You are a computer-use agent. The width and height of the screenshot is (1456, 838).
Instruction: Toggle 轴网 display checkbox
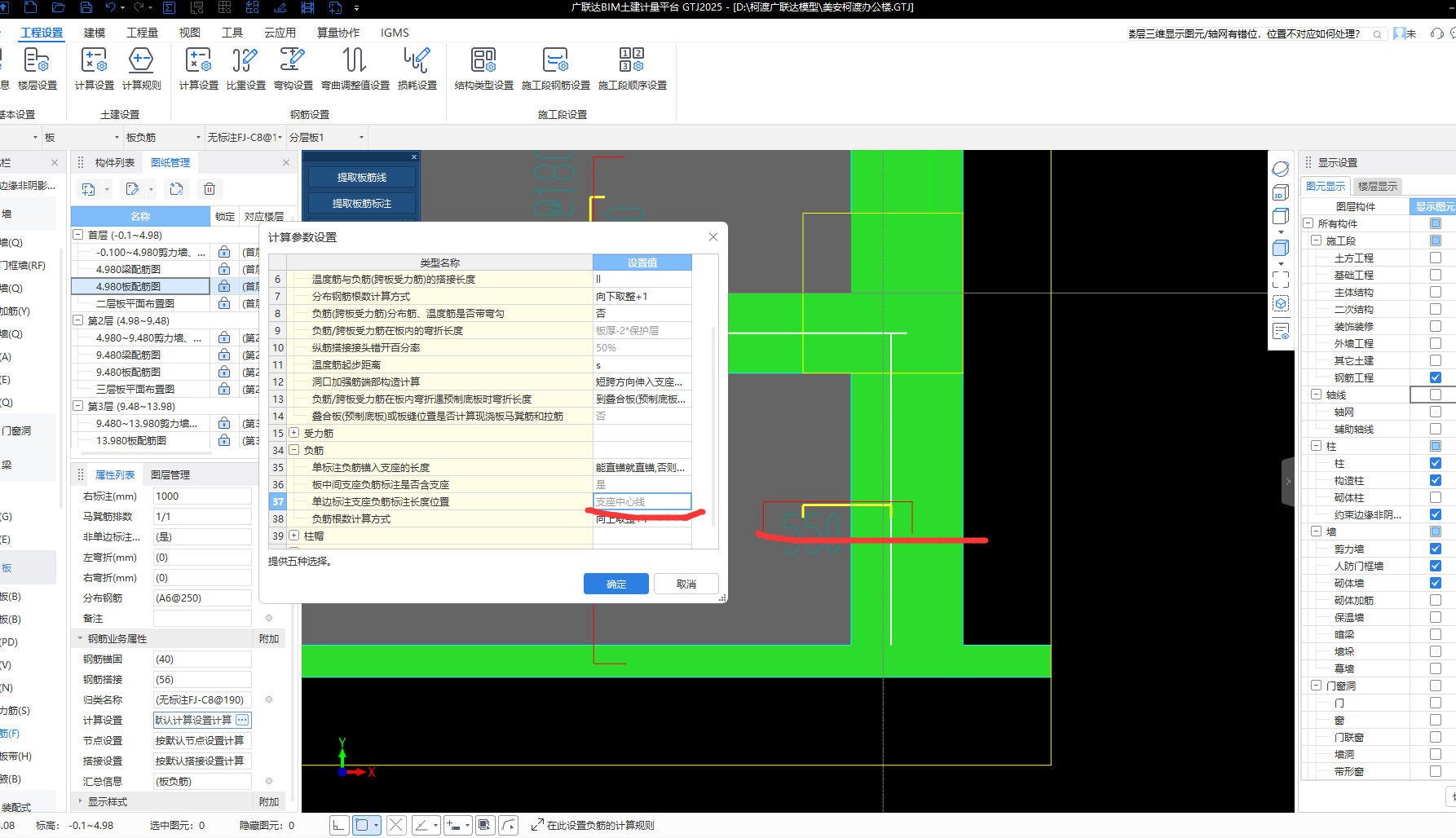tap(1436, 412)
